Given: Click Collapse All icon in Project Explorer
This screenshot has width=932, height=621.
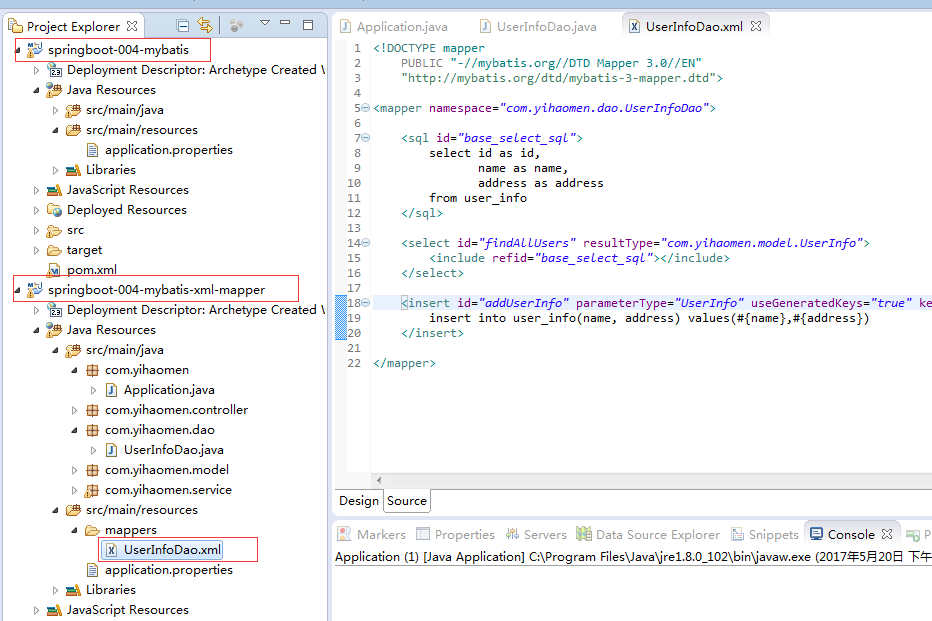Looking at the screenshot, I should pyautogui.click(x=183, y=26).
